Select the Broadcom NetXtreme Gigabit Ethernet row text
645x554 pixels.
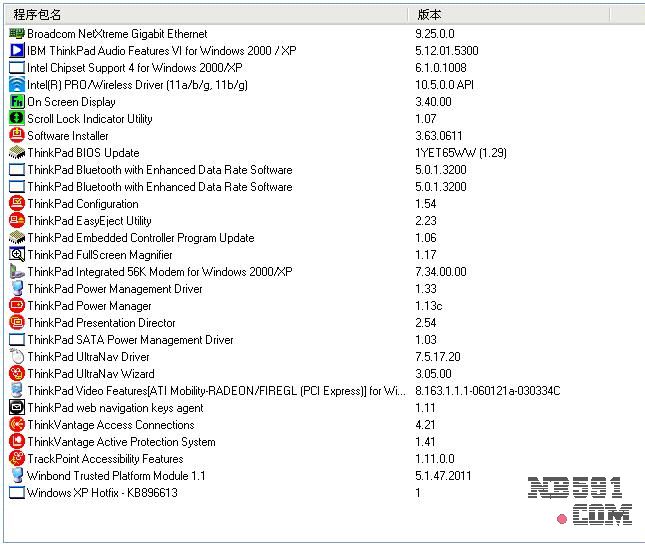[x=117, y=34]
